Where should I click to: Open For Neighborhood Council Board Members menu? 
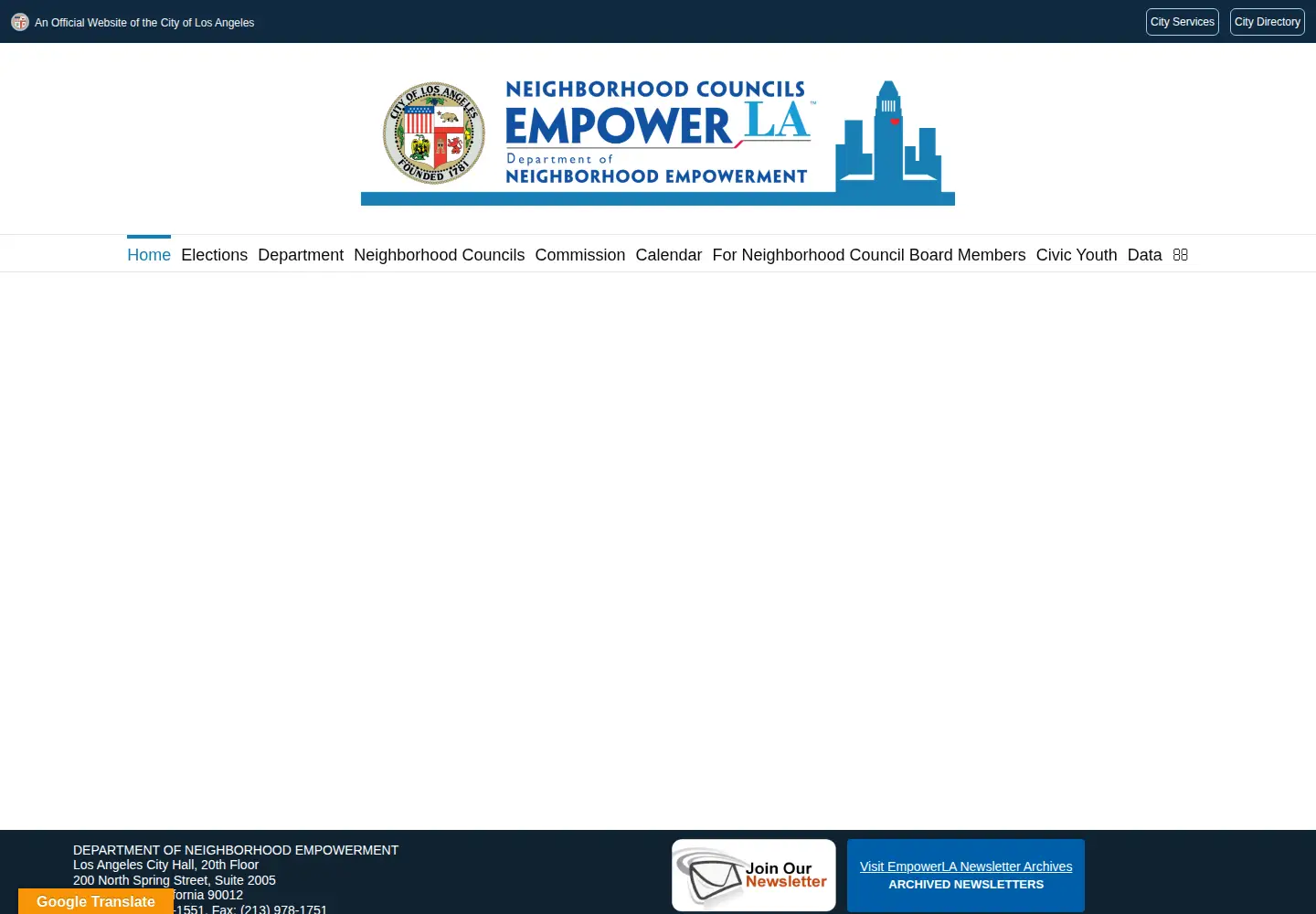point(869,255)
